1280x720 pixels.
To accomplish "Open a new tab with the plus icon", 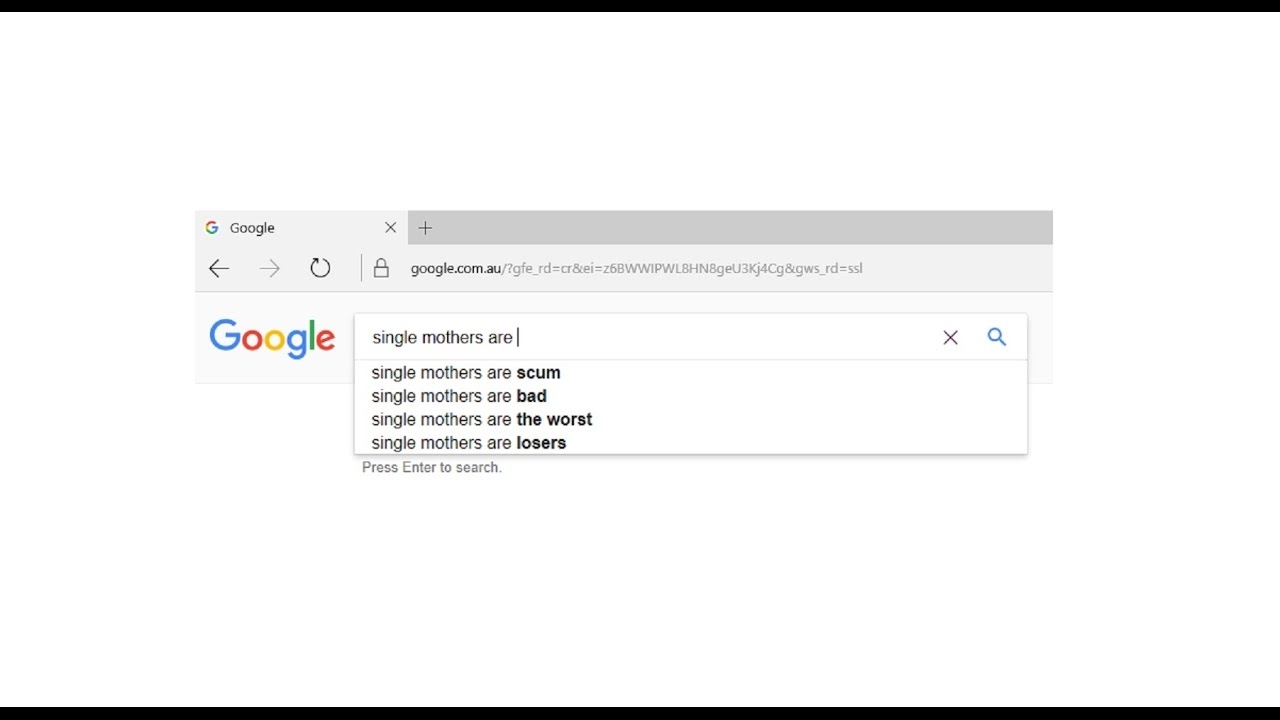I will [425, 228].
